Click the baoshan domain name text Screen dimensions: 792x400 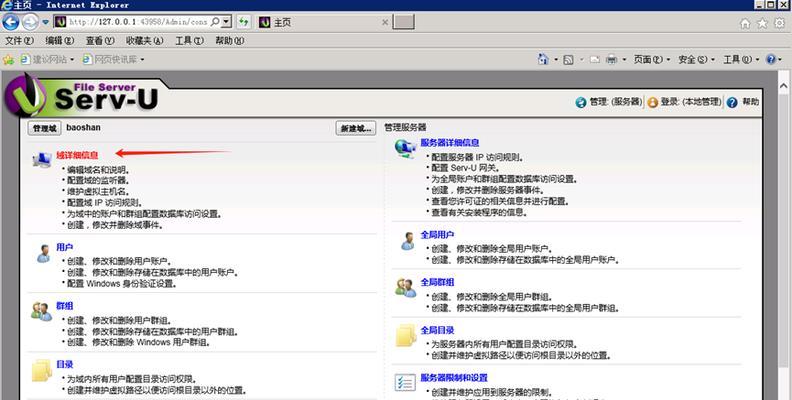click(x=83, y=127)
